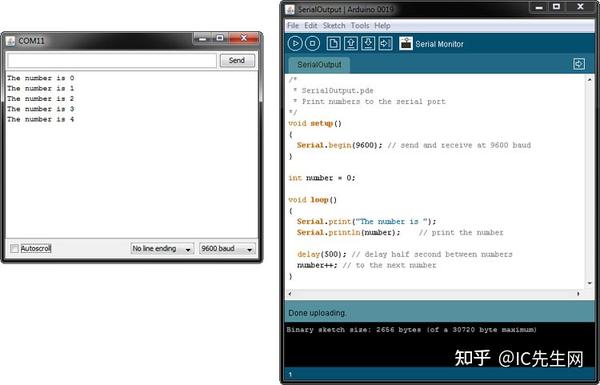Image resolution: width=600 pixels, height=385 pixels.
Task: Click the tab menu arrow icon
Action: click(579, 64)
